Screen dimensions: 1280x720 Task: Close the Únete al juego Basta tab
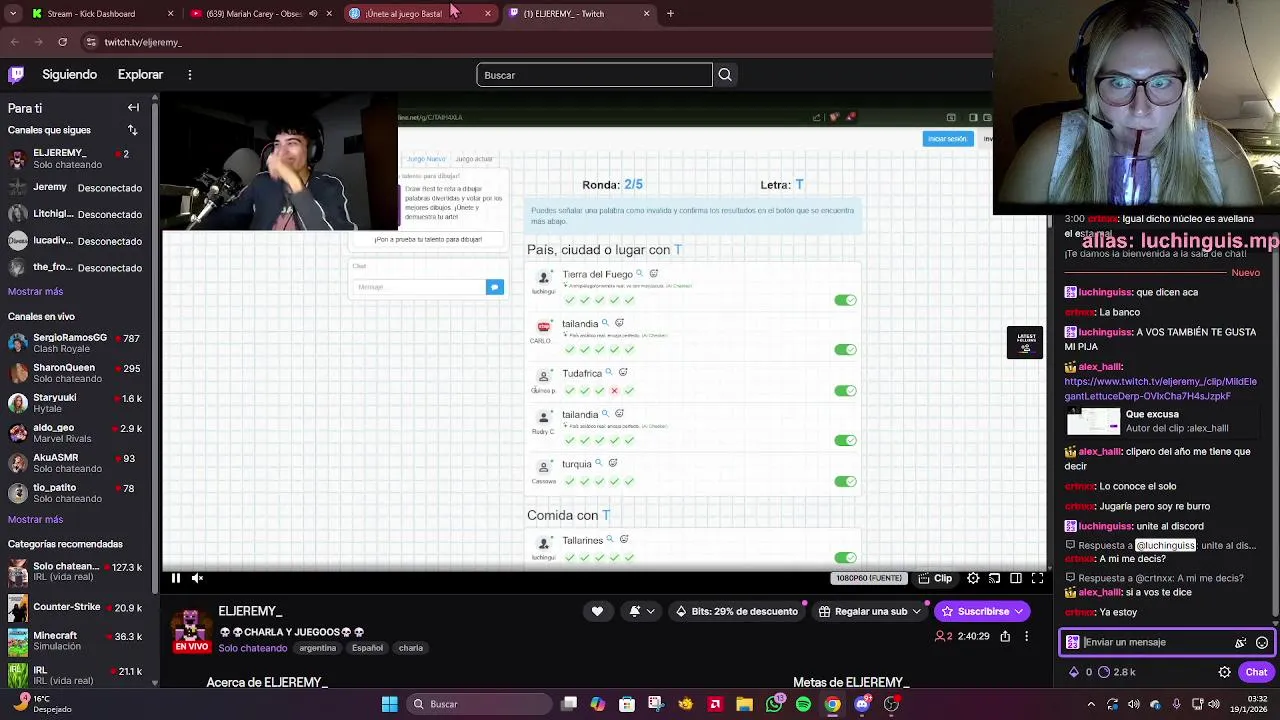tap(487, 13)
